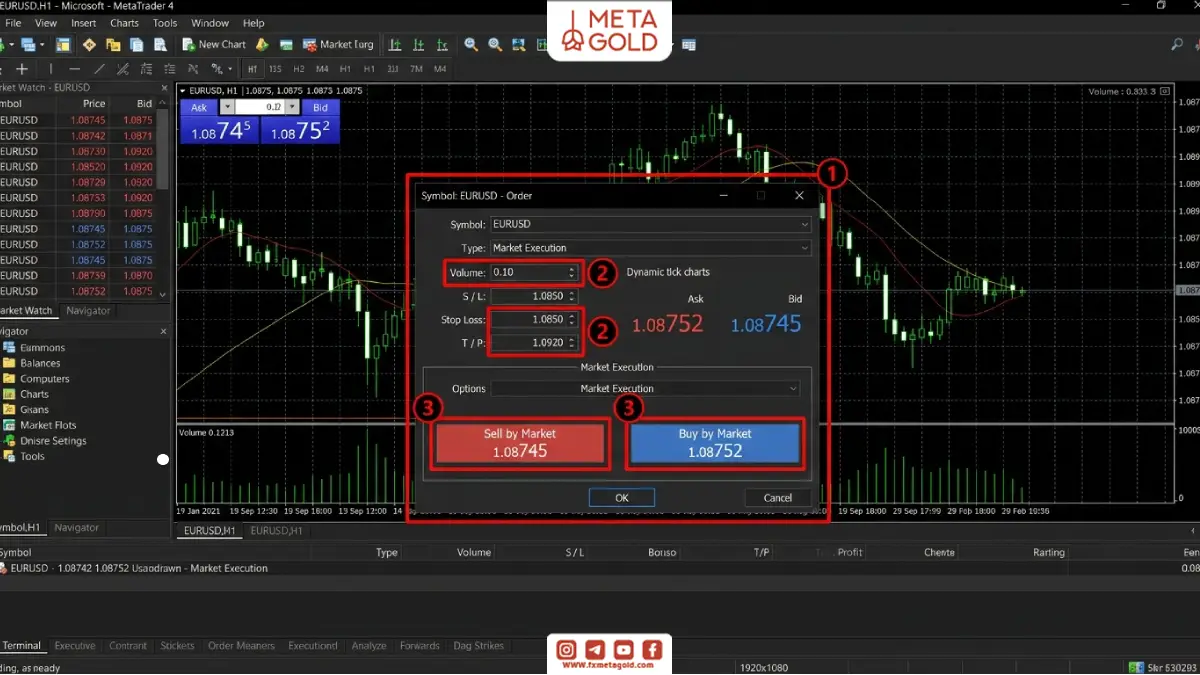Click the Market Eurg toolbar button

click(x=339, y=45)
